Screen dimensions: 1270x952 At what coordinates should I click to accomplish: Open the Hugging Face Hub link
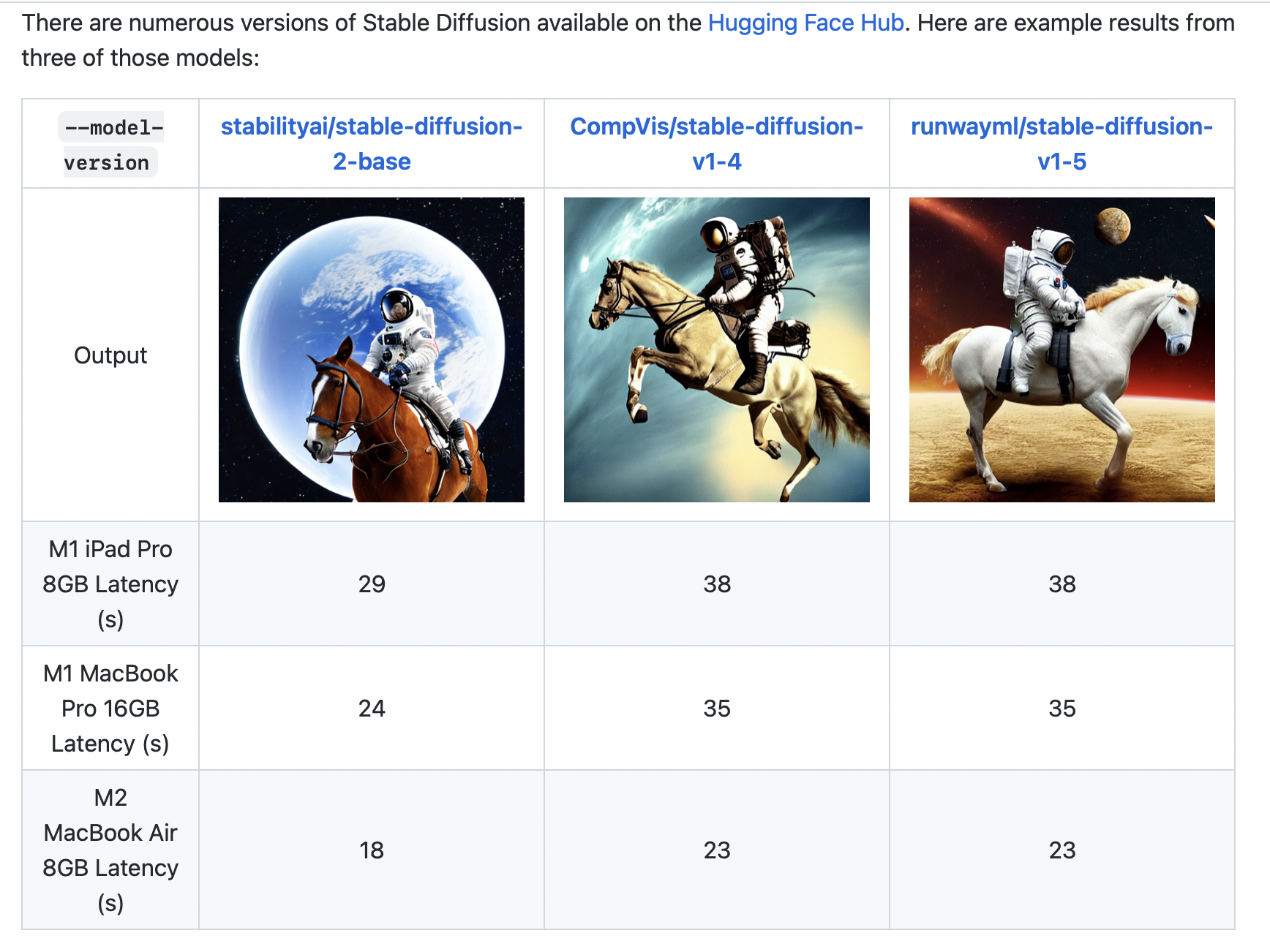805,23
